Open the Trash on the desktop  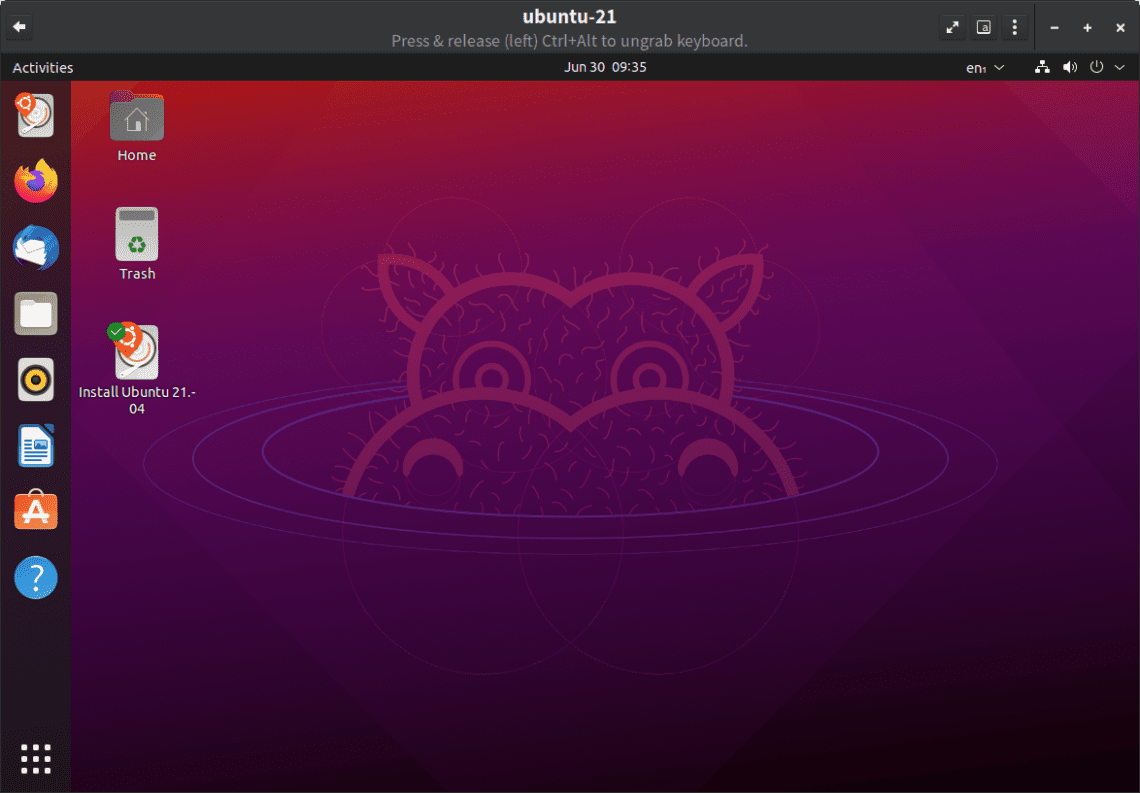click(136, 235)
